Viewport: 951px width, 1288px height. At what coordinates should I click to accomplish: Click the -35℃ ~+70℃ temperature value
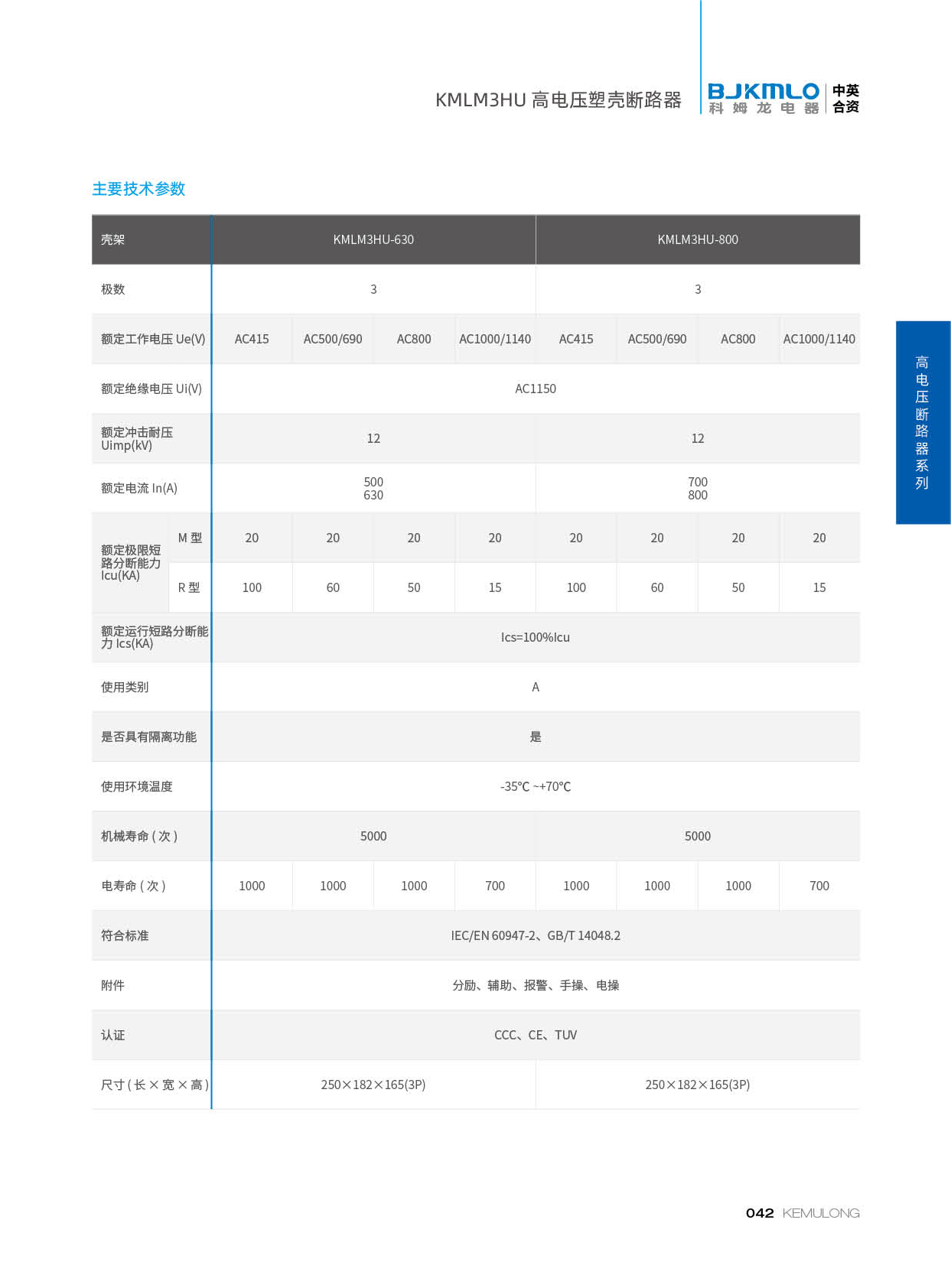tap(535, 786)
